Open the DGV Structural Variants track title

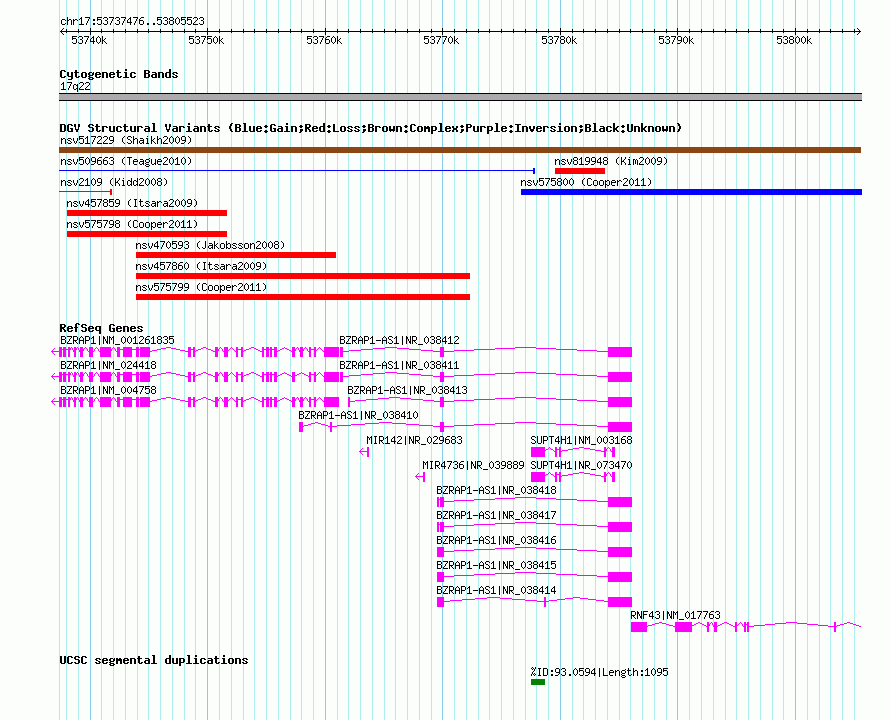(371, 128)
